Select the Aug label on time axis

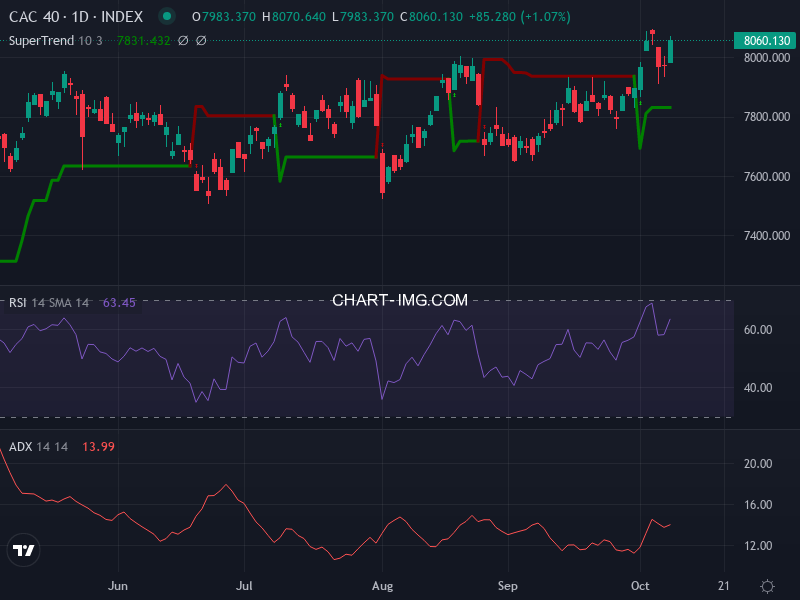coord(380,585)
